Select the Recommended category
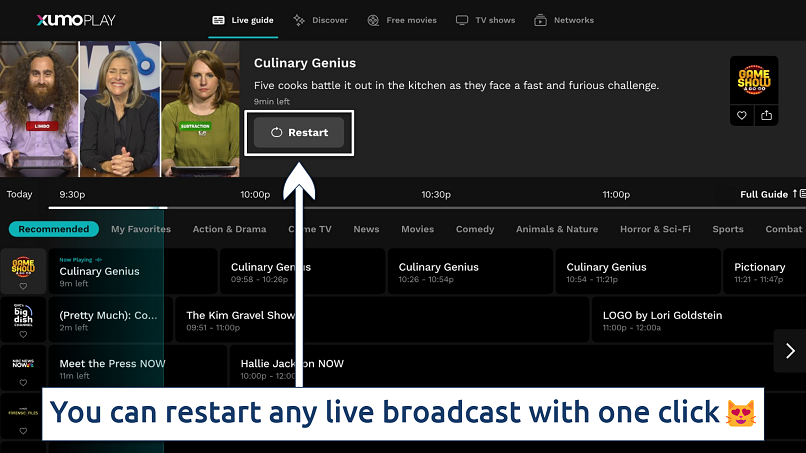The image size is (806, 453). [x=53, y=229]
